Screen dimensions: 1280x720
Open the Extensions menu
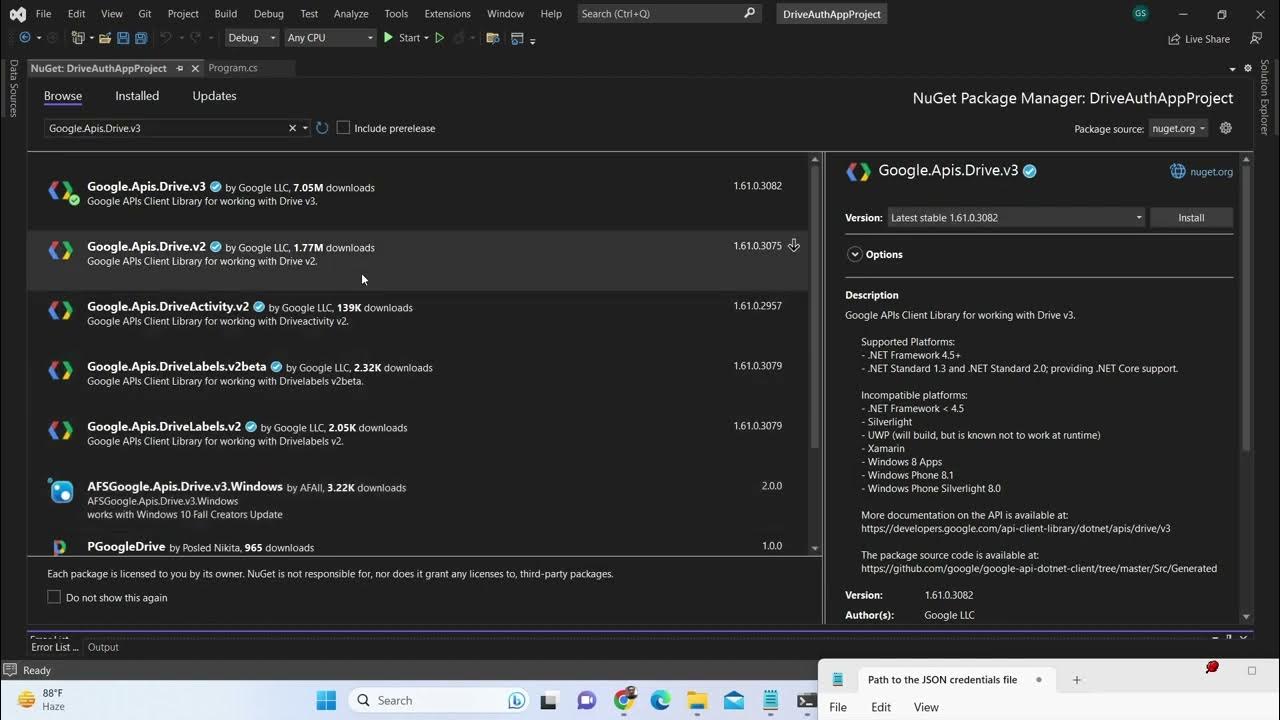pyautogui.click(x=447, y=14)
